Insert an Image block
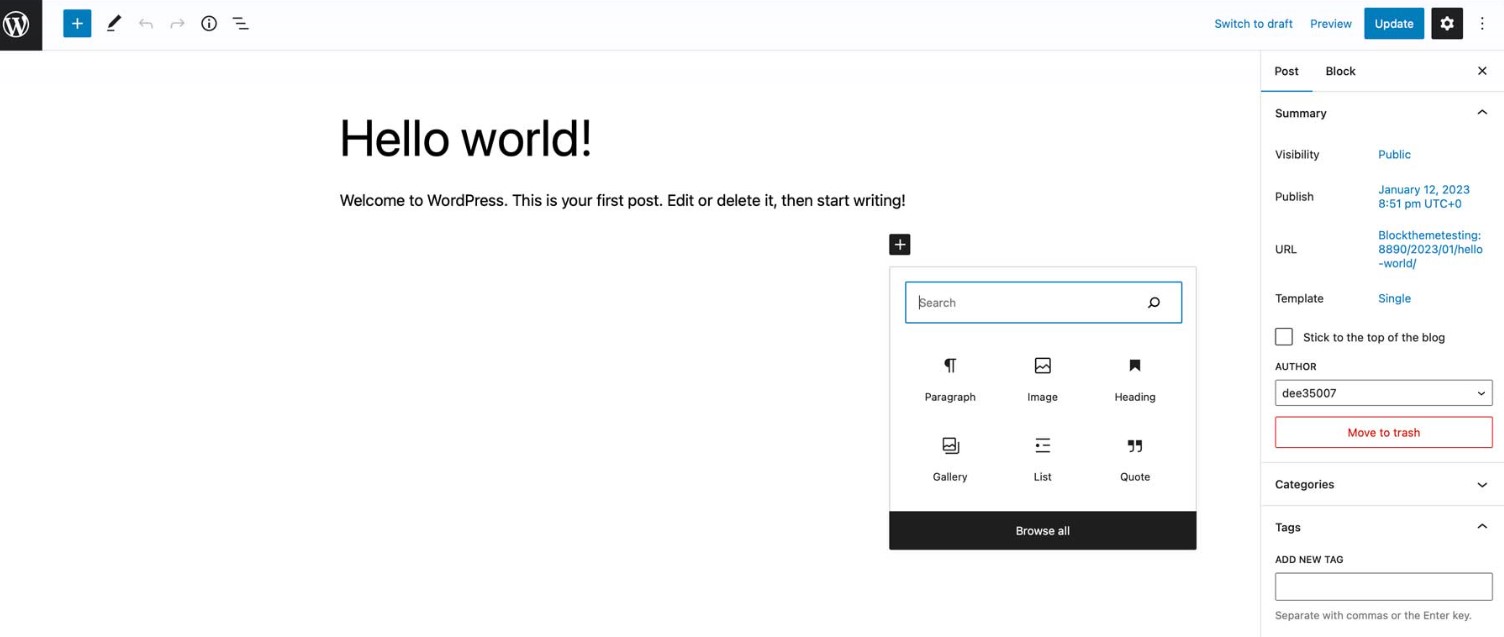Image resolution: width=1504 pixels, height=637 pixels. tap(1042, 380)
